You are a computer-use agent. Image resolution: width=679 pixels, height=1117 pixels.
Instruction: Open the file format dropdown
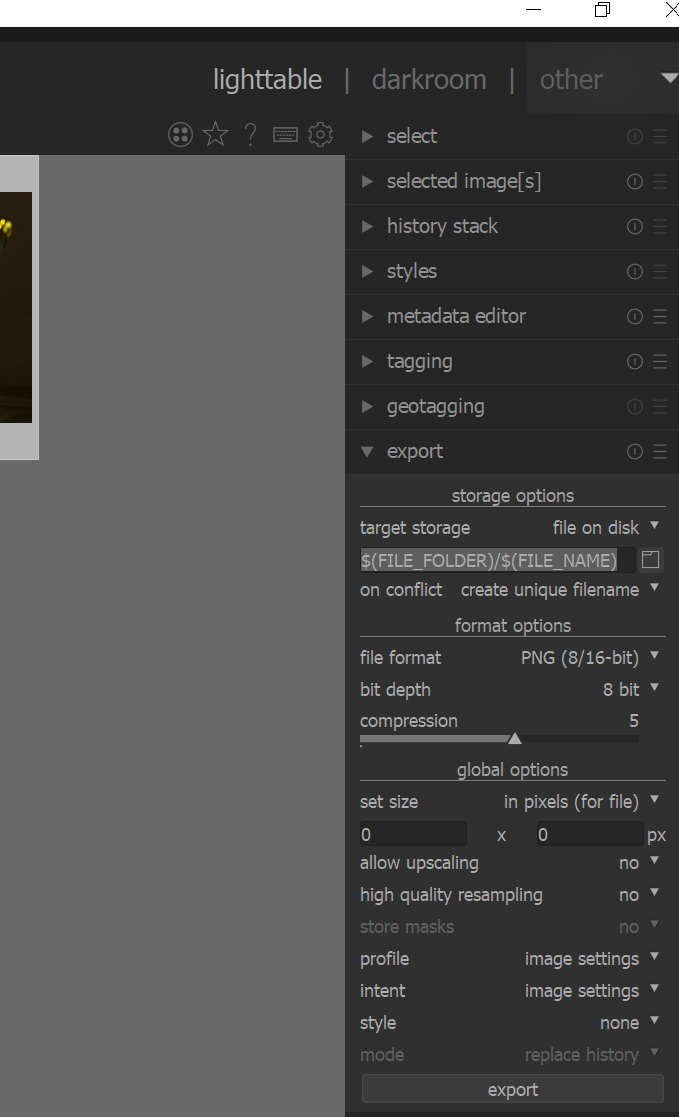[x=589, y=658]
